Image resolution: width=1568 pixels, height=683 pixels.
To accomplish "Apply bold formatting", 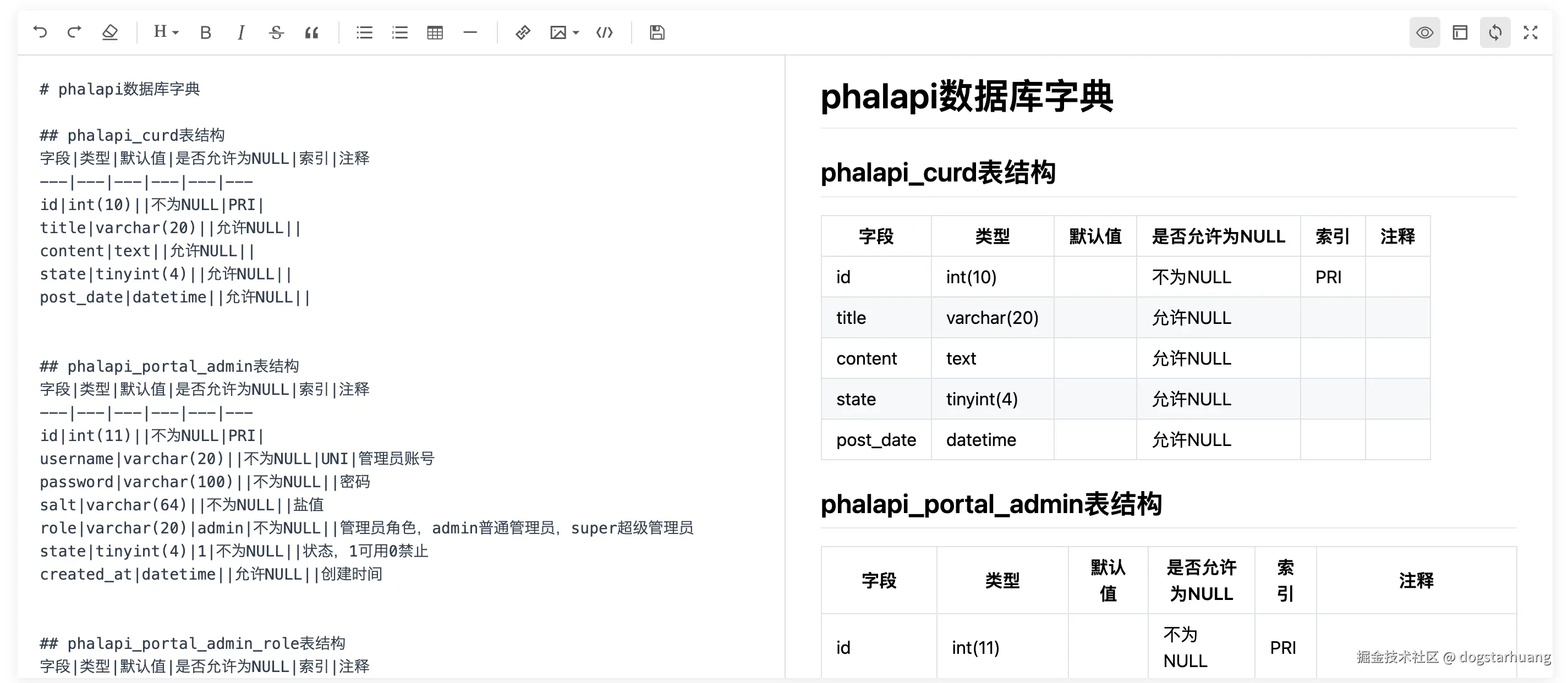I will (206, 33).
